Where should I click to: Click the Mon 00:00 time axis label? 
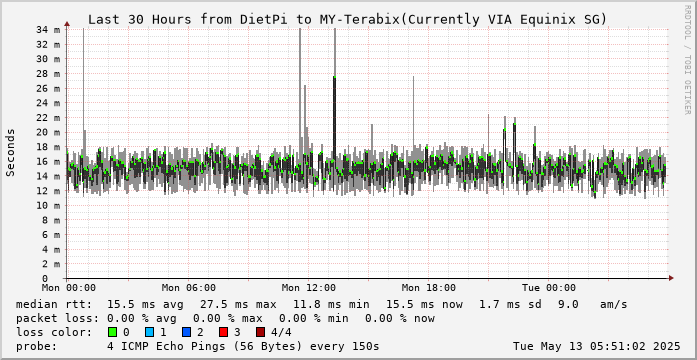point(68,288)
